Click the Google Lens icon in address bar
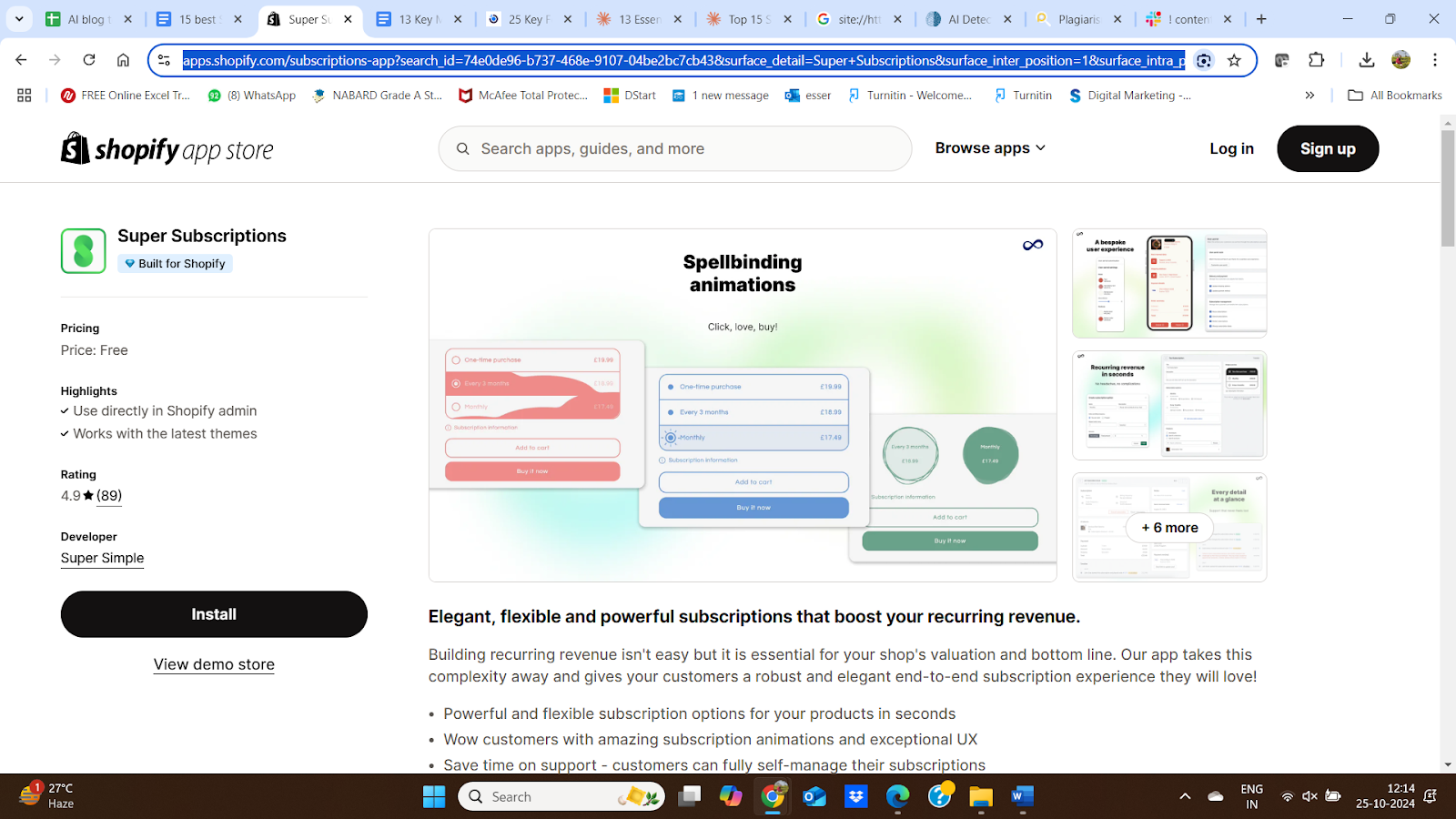Screen dimensions: 1456x819 (x=1204, y=60)
